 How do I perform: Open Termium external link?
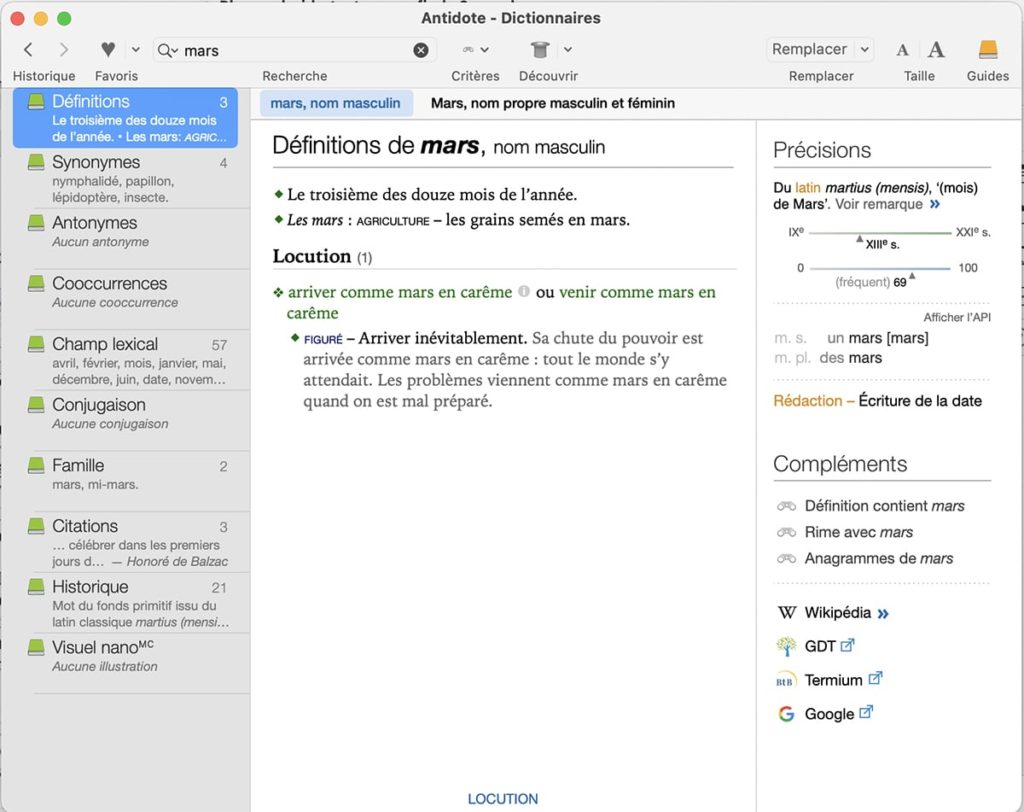[842, 680]
